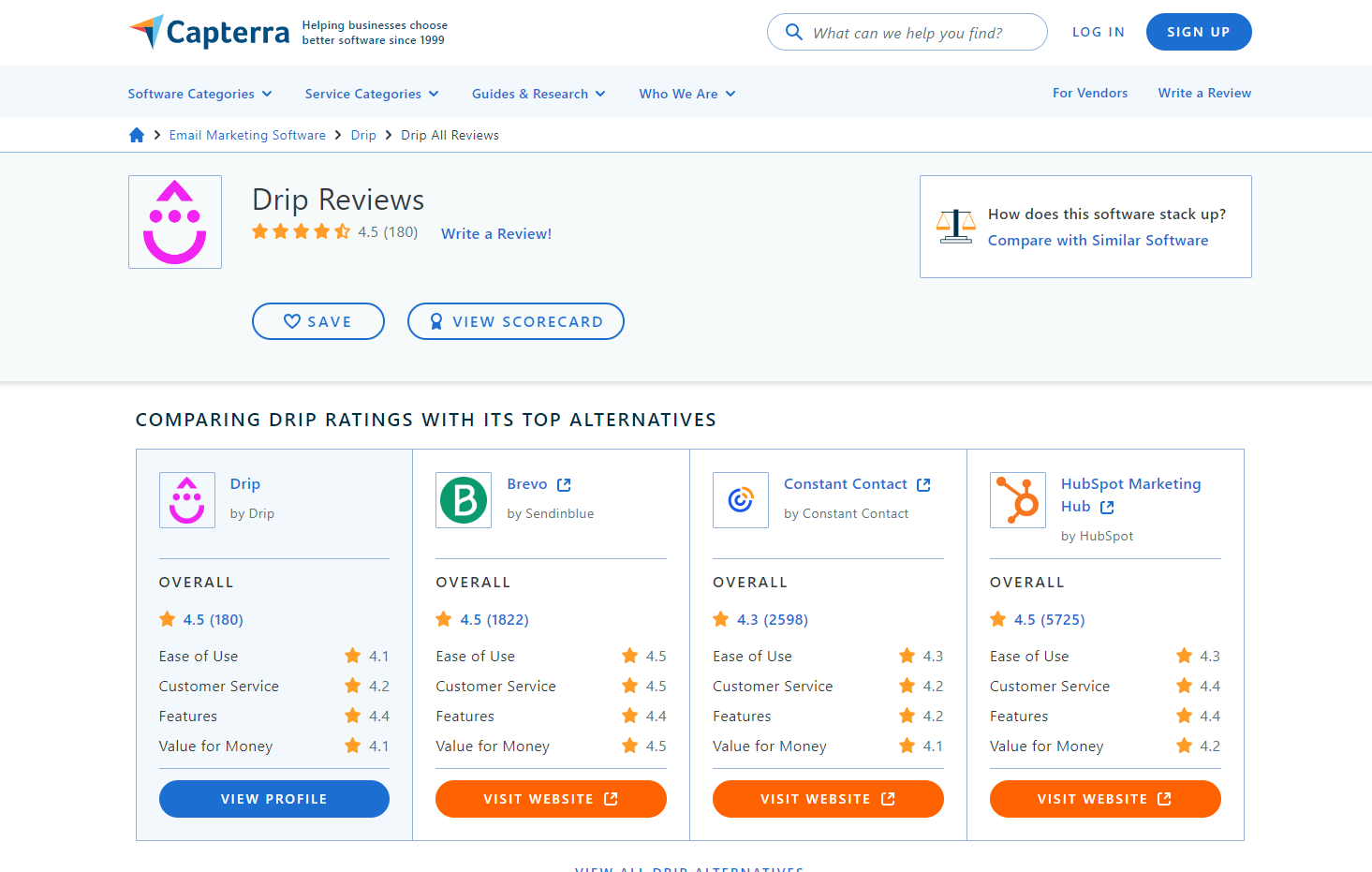
Task: Click the ribbon icon on View Scorecard
Action: tap(436, 321)
